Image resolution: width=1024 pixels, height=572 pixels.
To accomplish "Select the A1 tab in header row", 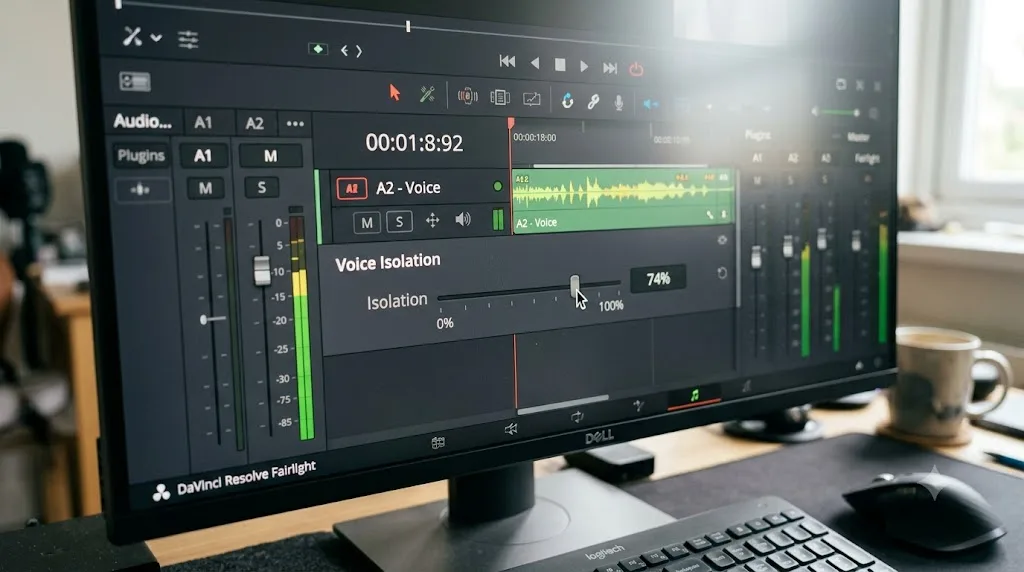I will pyautogui.click(x=203, y=123).
